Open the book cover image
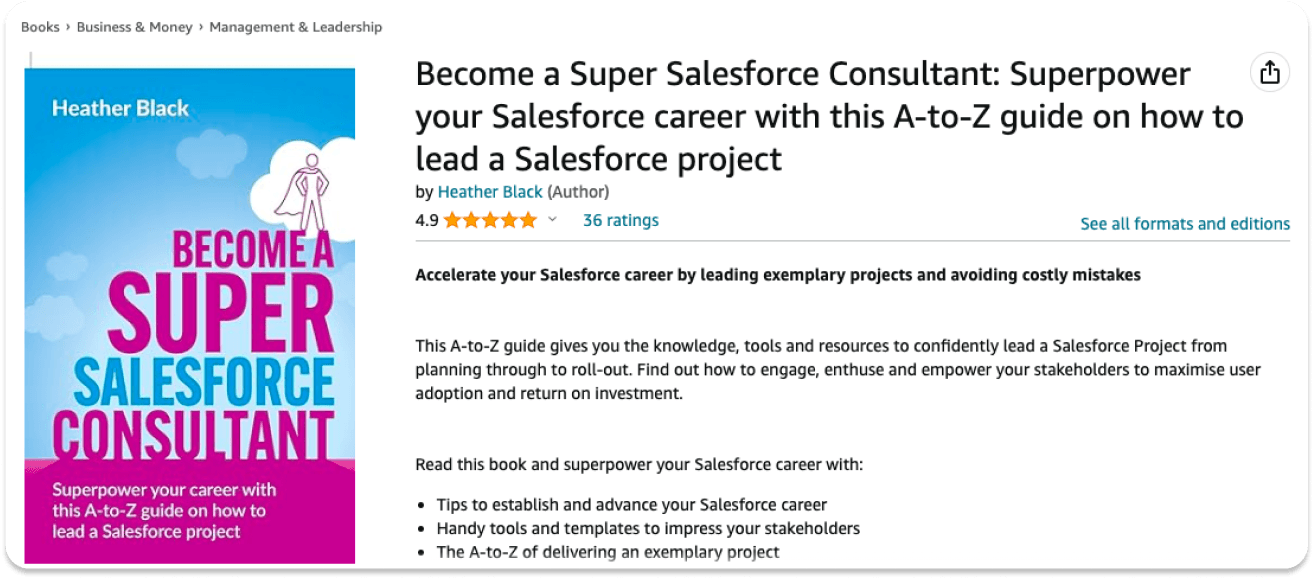Image resolution: width=1313 pixels, height=579 pixels. coord(190,315)
